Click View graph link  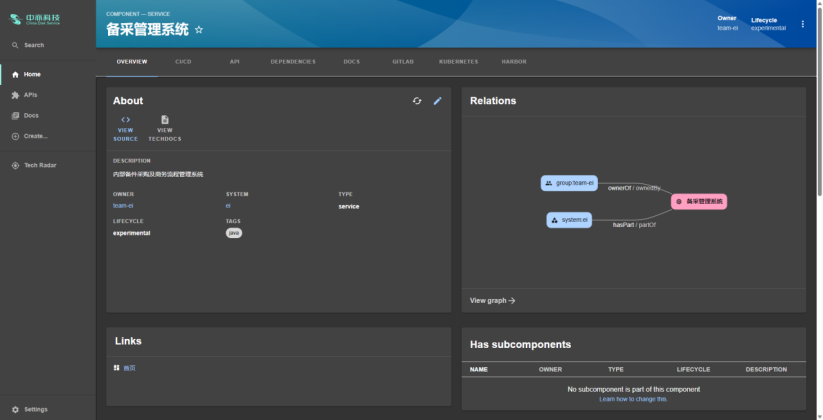pyautogui.click(x=492, y=300)
